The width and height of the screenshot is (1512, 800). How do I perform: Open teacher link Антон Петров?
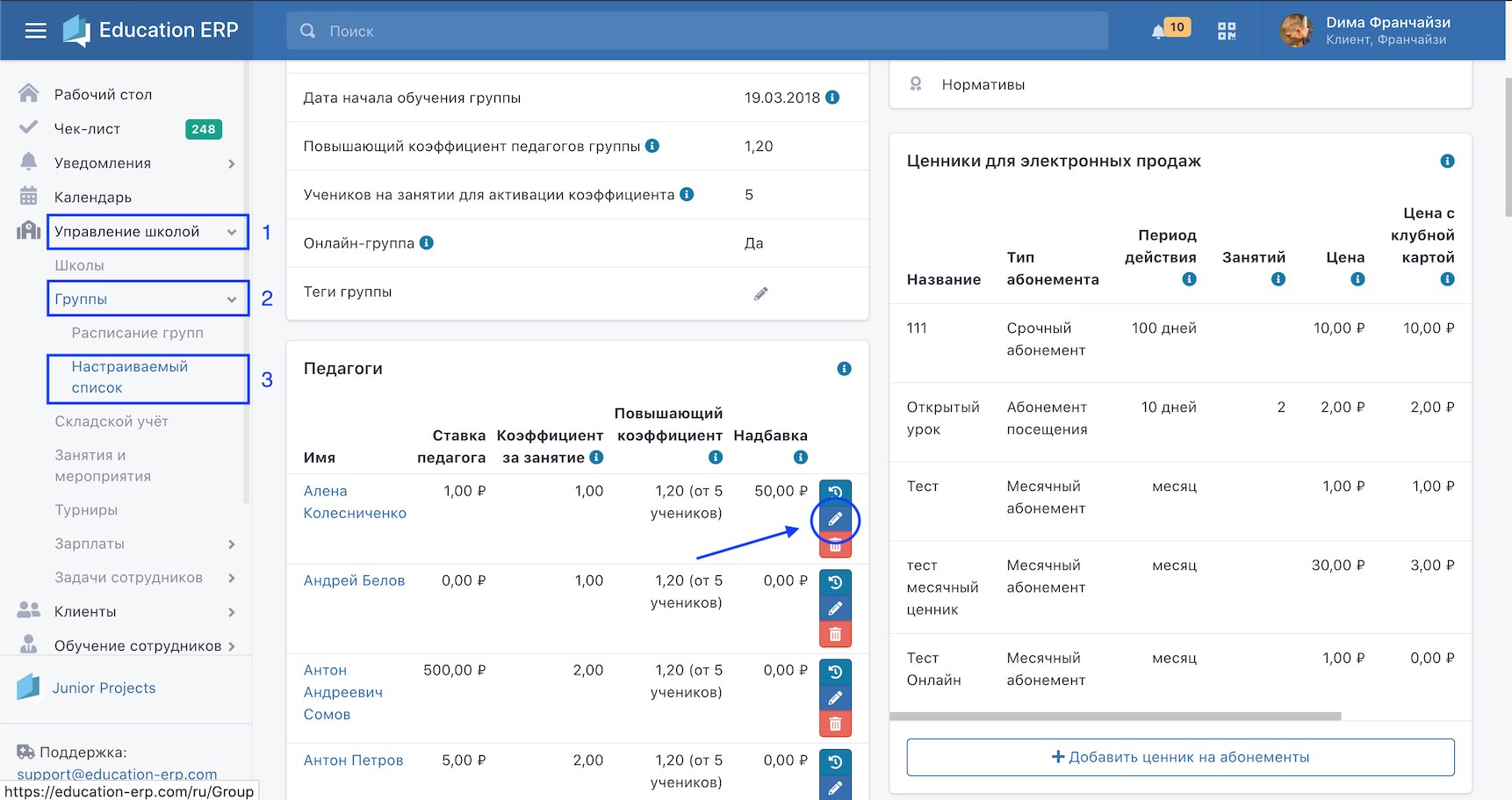pos(353,760)
